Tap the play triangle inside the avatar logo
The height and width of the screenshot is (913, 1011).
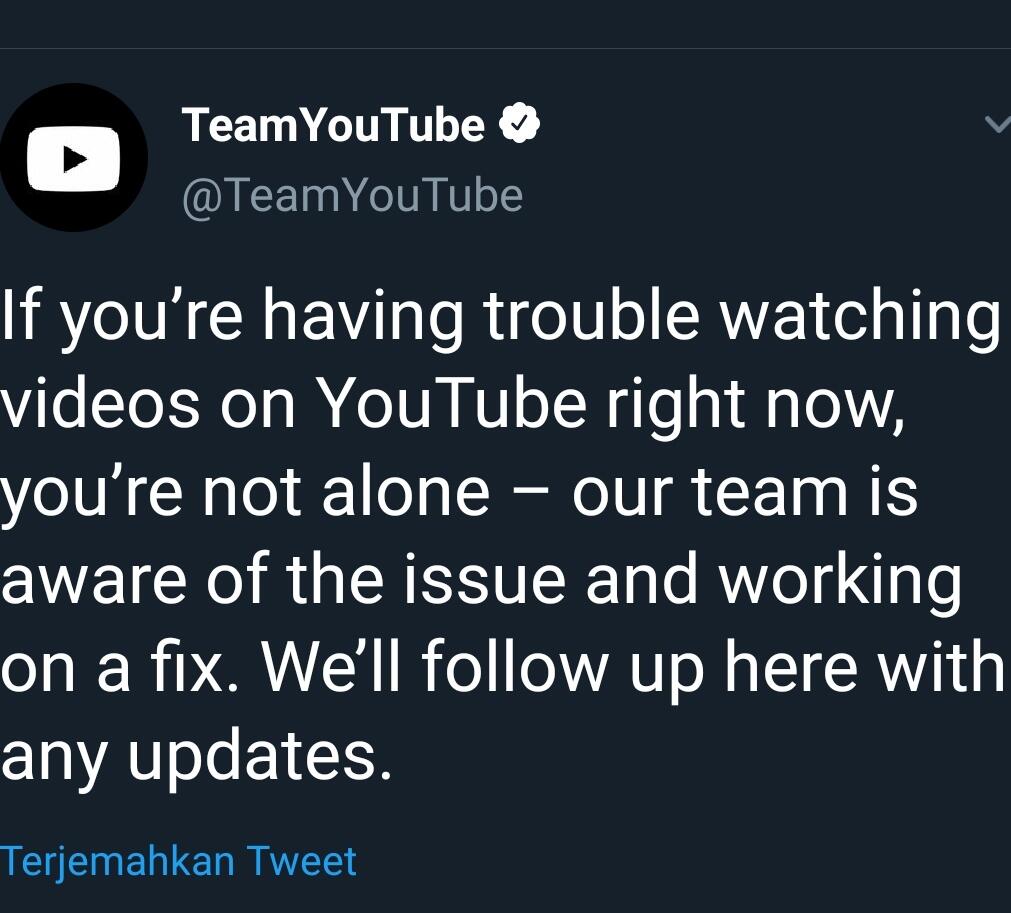[x=74, y=159]
